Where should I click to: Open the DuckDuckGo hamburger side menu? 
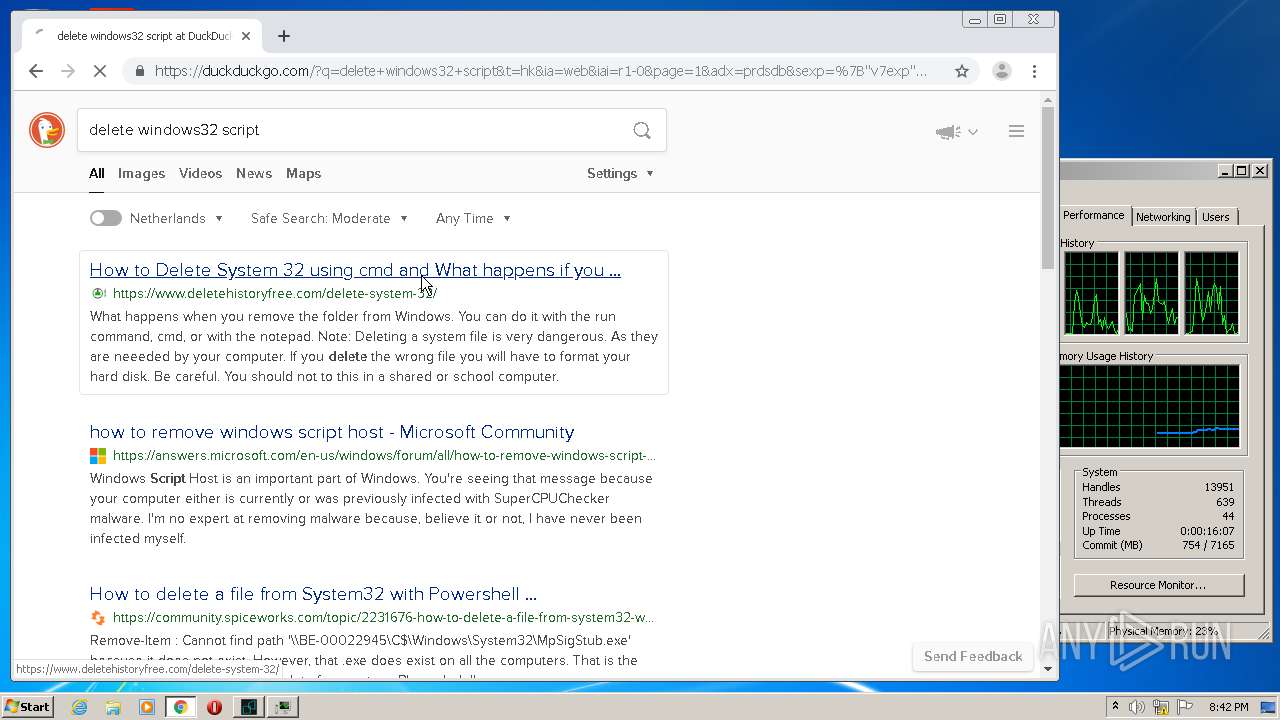(1016, 131)
